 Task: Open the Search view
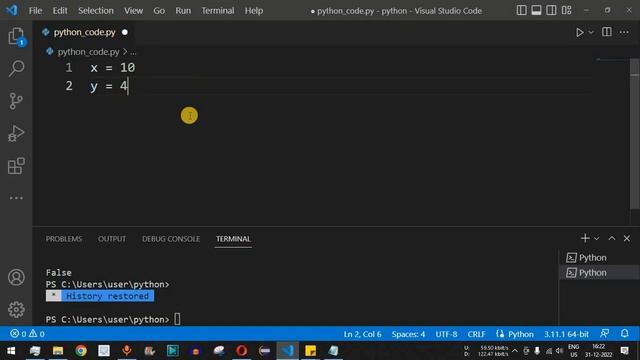(x=16, y=68)
